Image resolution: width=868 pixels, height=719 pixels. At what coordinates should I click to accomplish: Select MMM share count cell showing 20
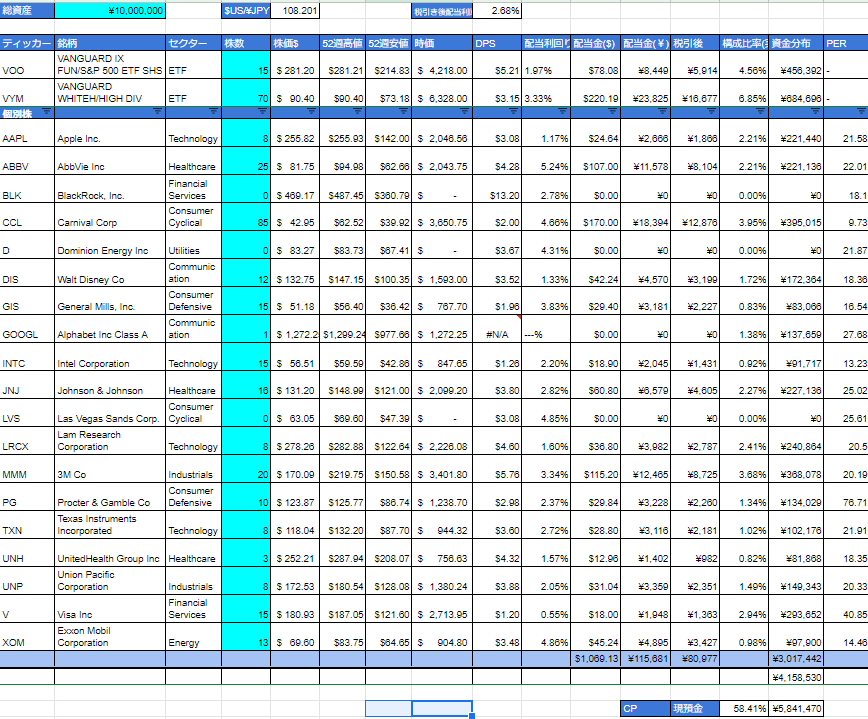click(246, 469)
